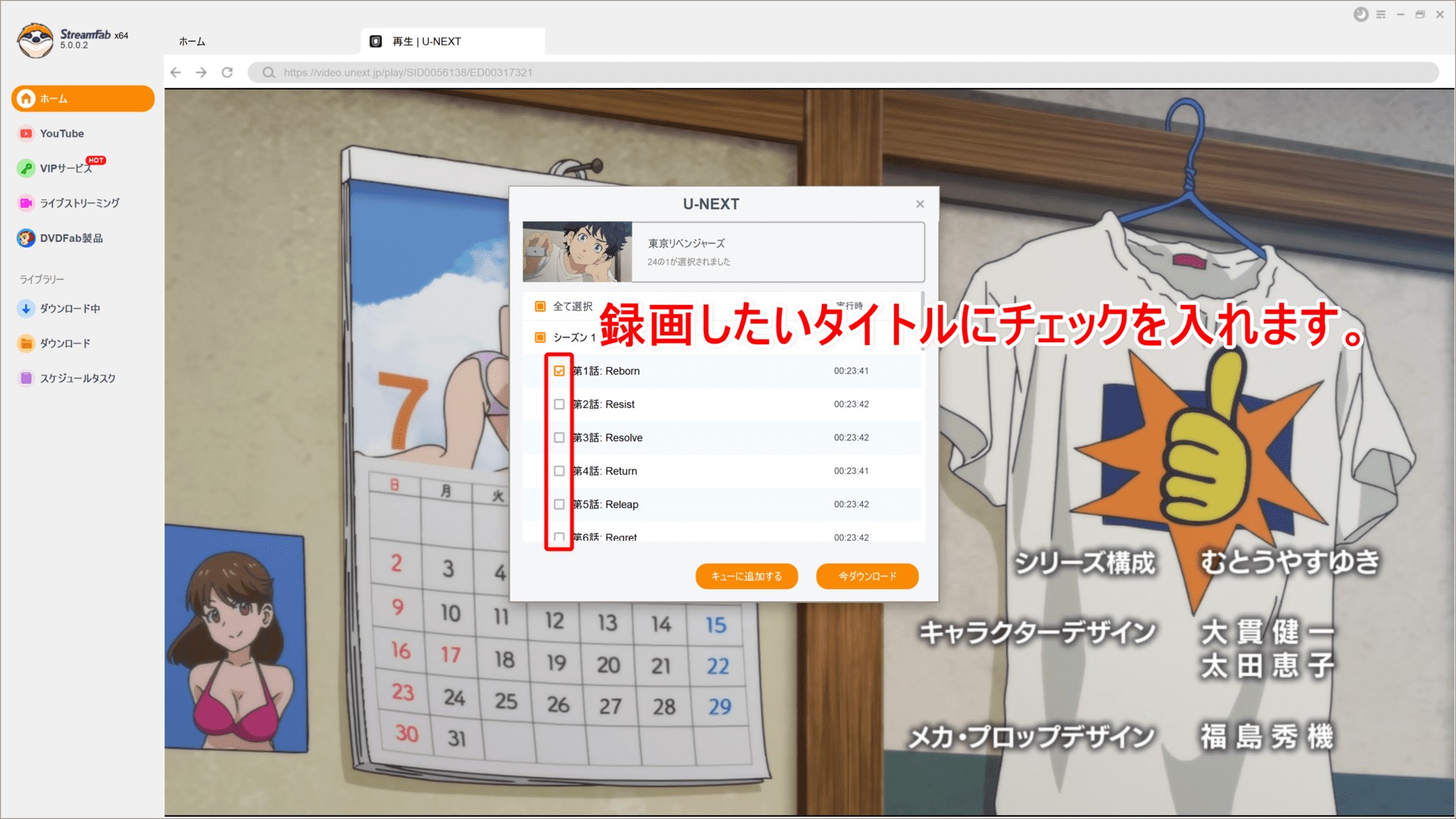Click the U-NEXT tab favicon
This screenshot has width=1456, height=819.
point(375,42)
